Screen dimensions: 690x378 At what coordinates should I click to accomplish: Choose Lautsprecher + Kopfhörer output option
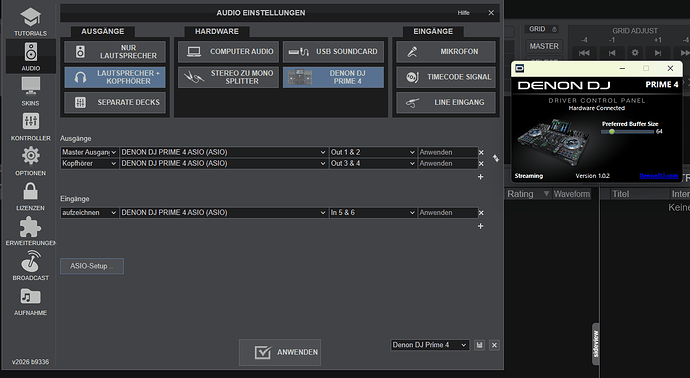click(x=115, y=77)
